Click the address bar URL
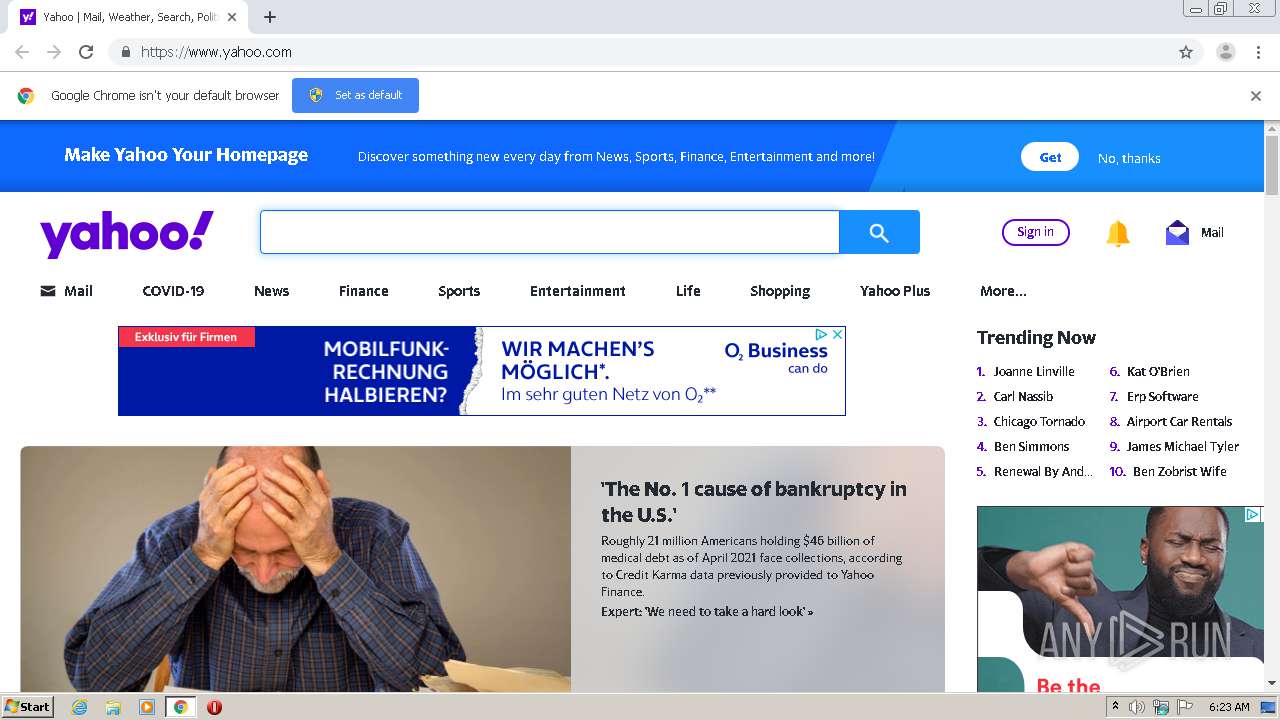Viewport: 1280px width, 720px height. (x=216, y=52)
